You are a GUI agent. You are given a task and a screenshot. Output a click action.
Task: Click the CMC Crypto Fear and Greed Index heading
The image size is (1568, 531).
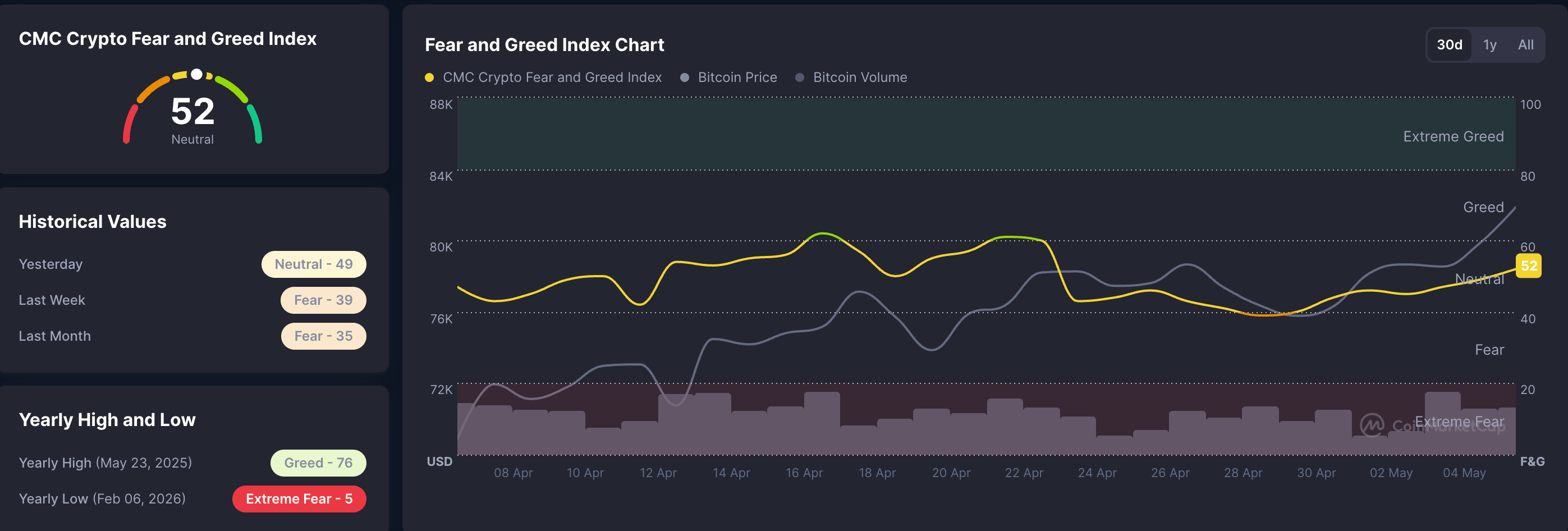pyautogui.click(x=167, y=38)
